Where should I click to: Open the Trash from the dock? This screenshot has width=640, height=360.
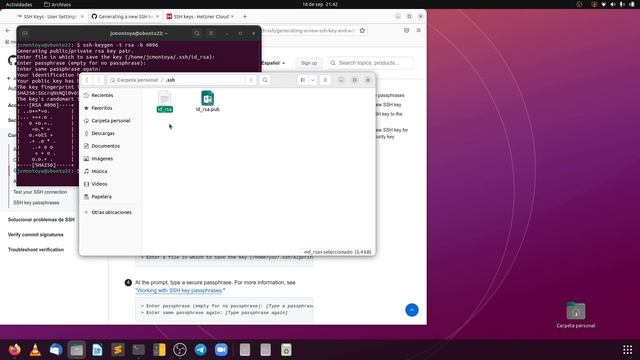(x=286, y=350)
